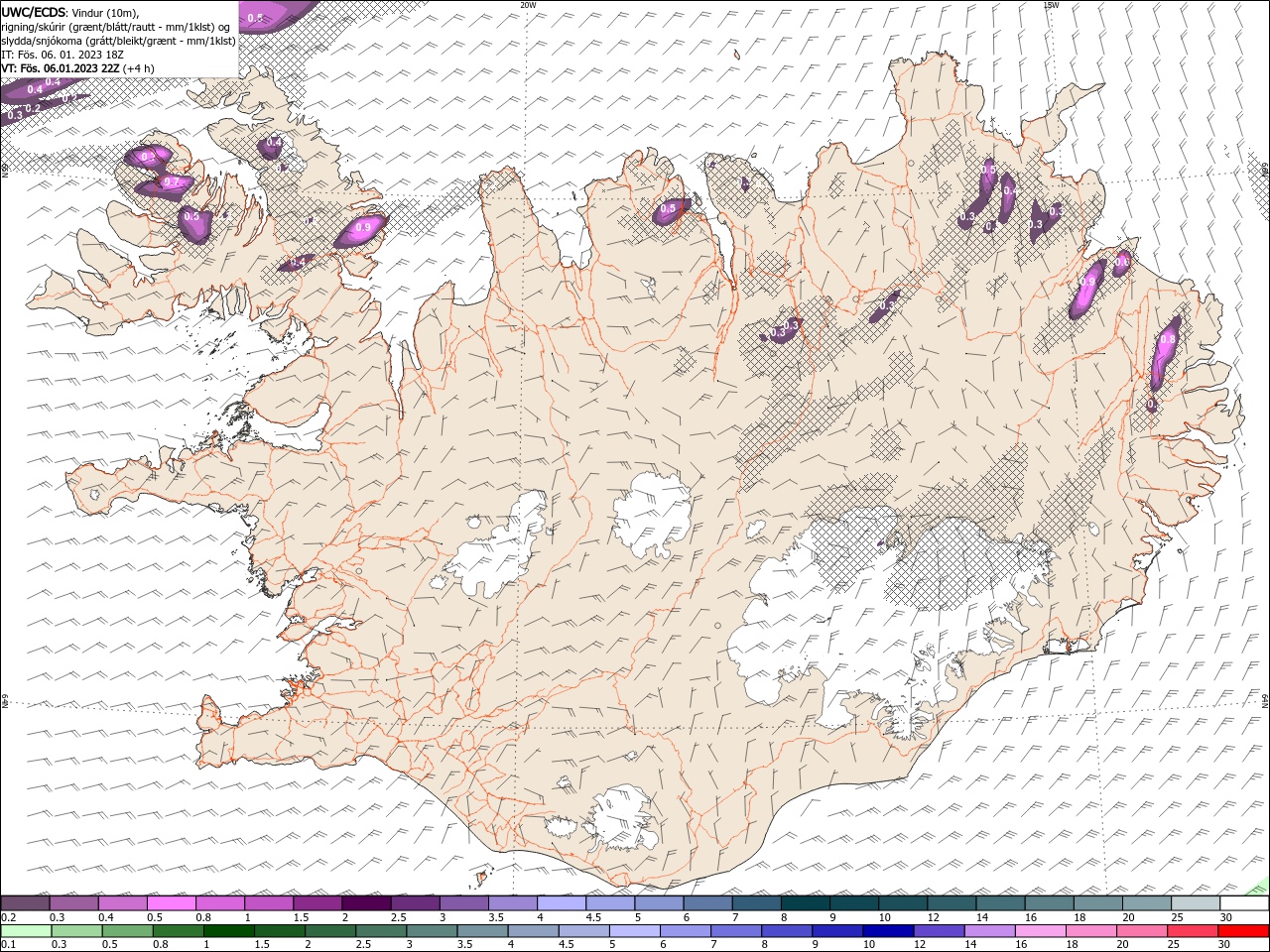Image resolution: width=1270 pixels, height=952 pixels.
Task: Click the 'slydda/snjókoma (grátt/bleikt/grænt' description line
Action: coord(118,41)
